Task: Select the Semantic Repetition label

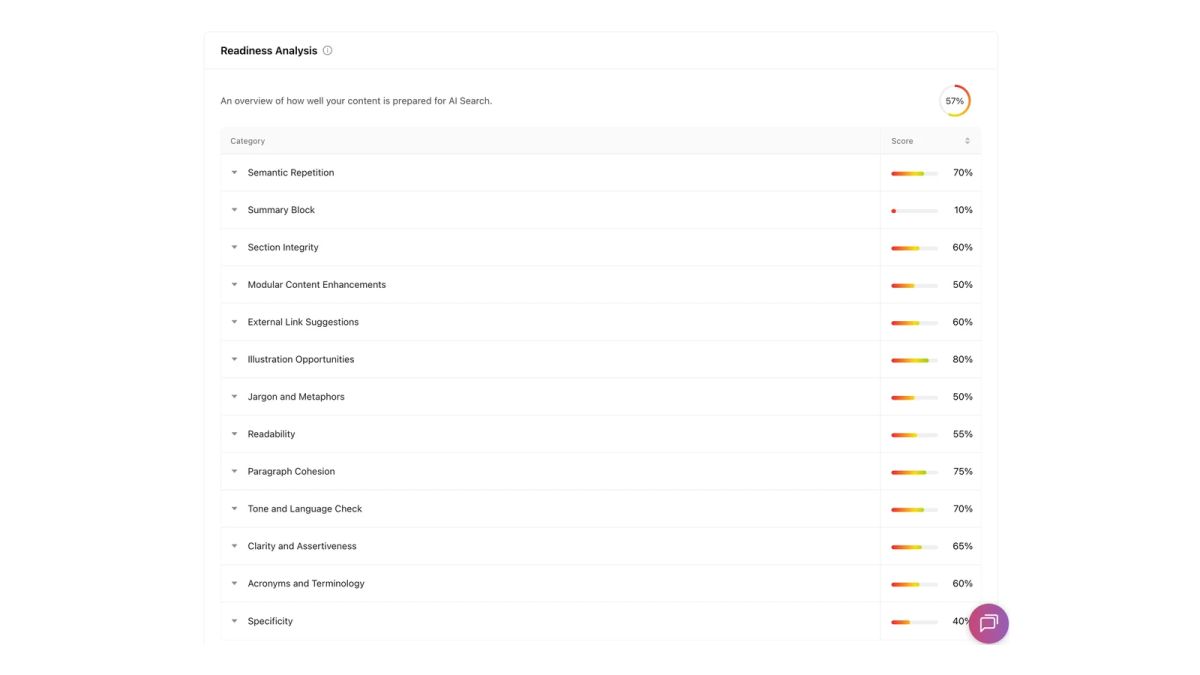Action: (x=291, y=173)
